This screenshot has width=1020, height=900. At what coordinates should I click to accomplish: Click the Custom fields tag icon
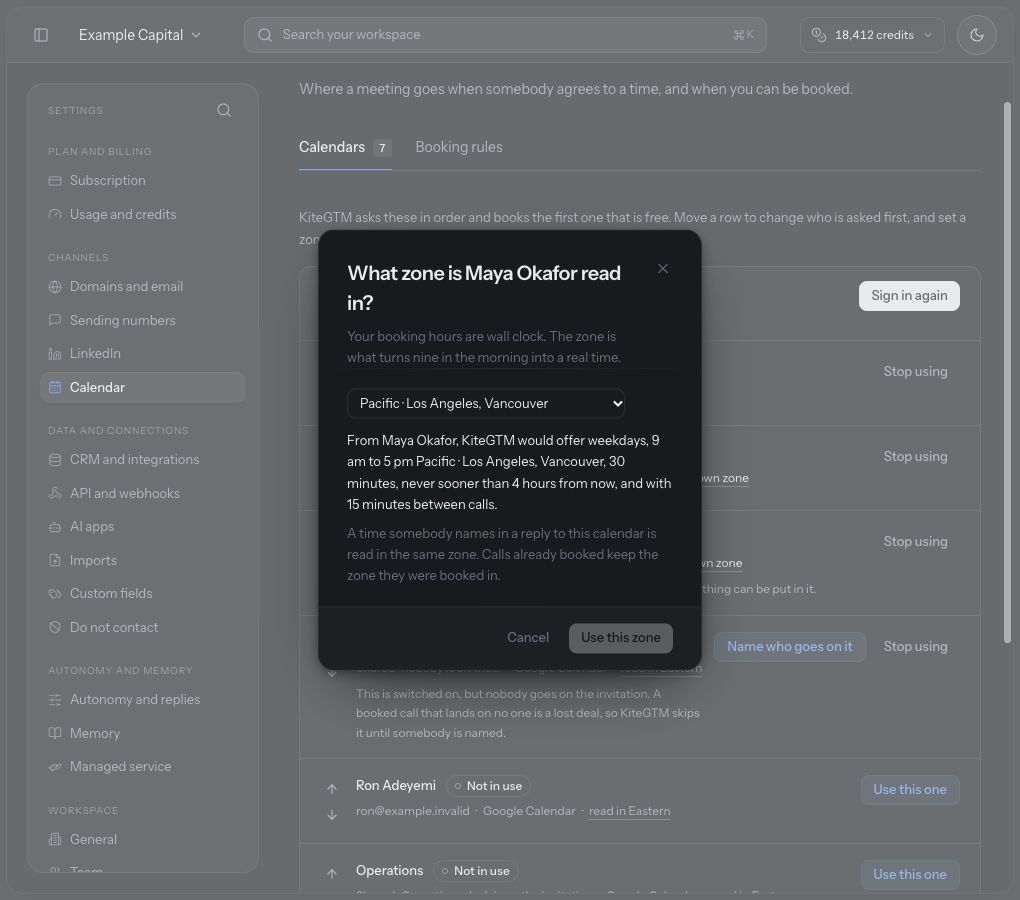pyautogui.click(x=55, y=594)
